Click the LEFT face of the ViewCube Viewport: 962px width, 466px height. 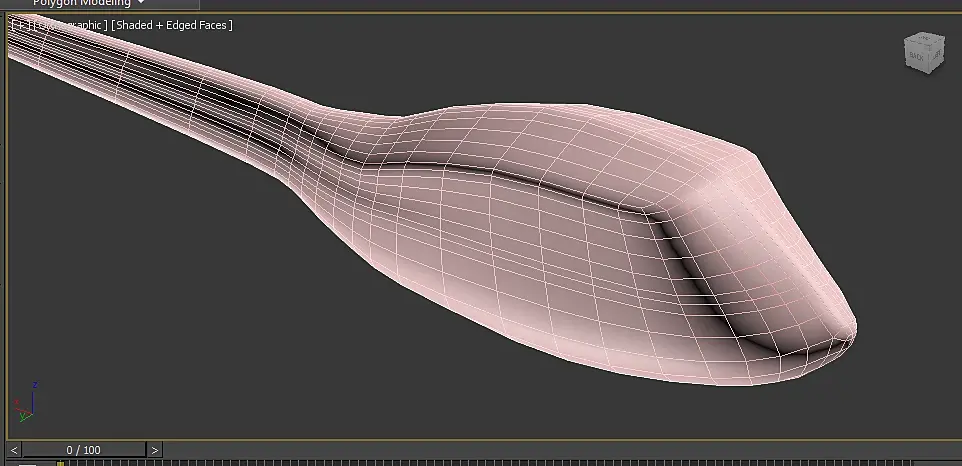coord(937,54)
